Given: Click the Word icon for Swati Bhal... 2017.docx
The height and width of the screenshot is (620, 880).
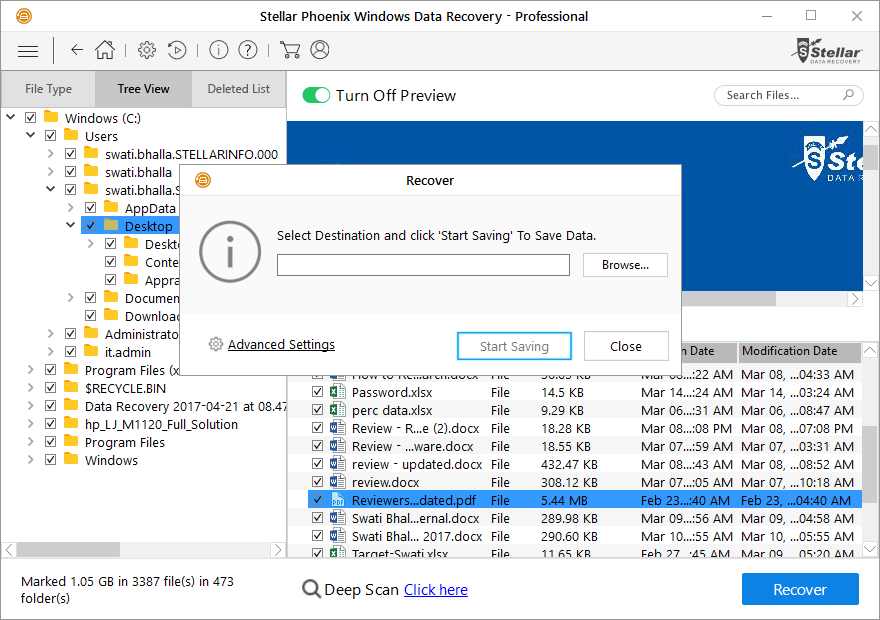Looking at the screenshot, I should [337, 535].
